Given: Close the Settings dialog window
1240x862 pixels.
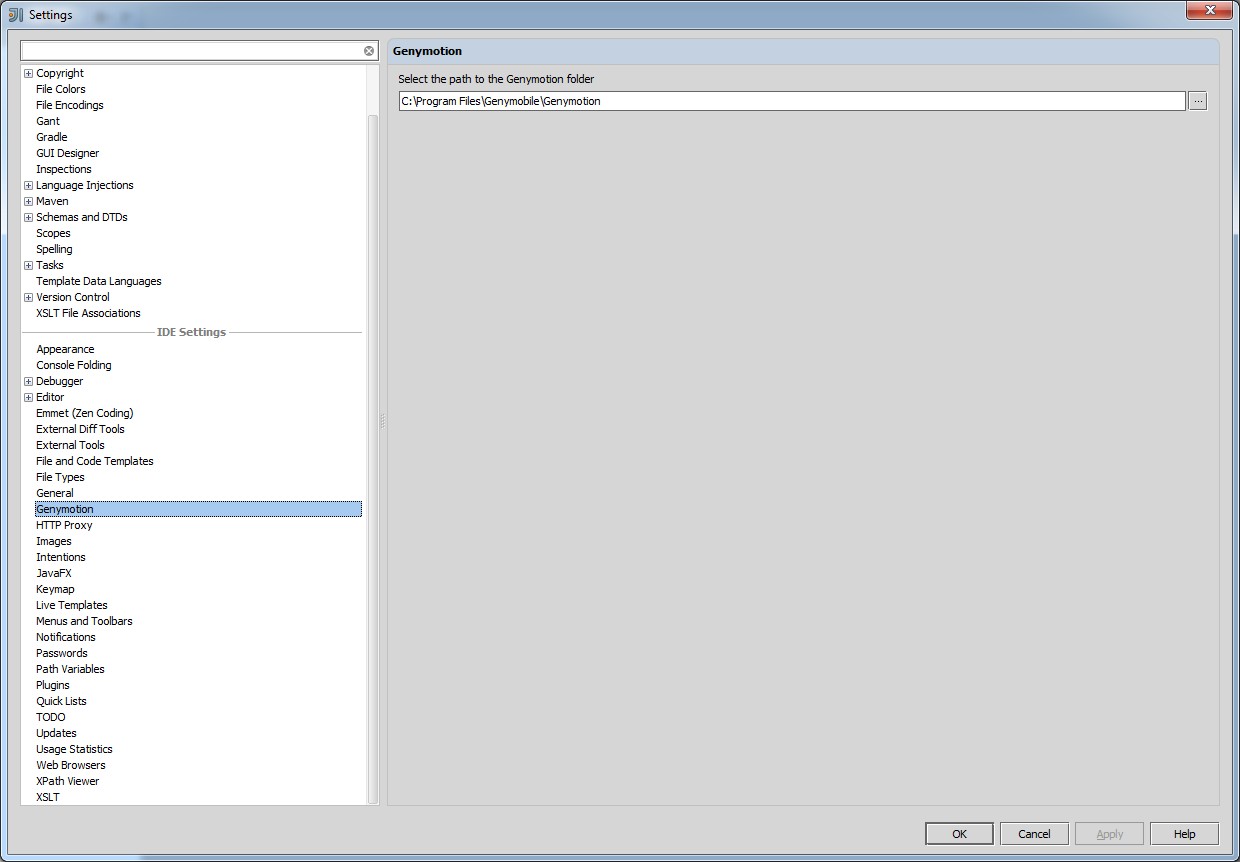Looking at the screenshot, I should [1211, 11].
